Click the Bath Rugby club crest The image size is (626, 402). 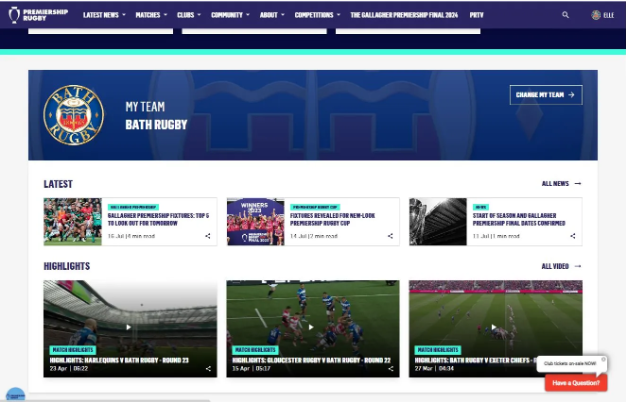73,115
